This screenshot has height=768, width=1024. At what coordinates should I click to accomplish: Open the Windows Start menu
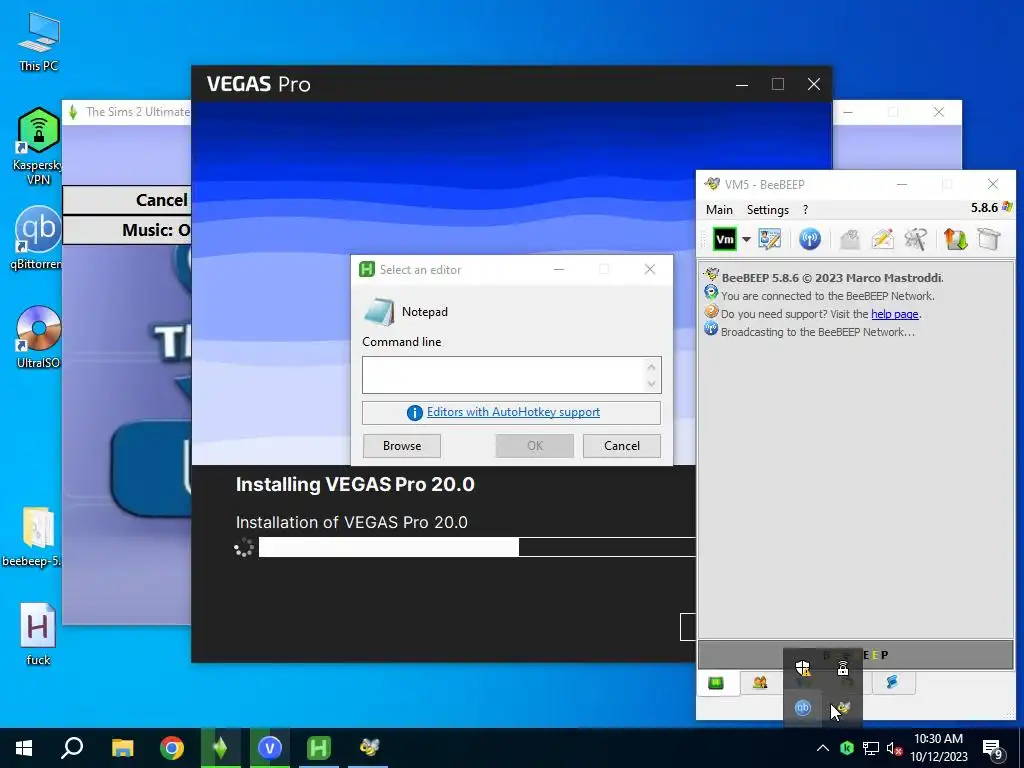(x=24, y=748)
